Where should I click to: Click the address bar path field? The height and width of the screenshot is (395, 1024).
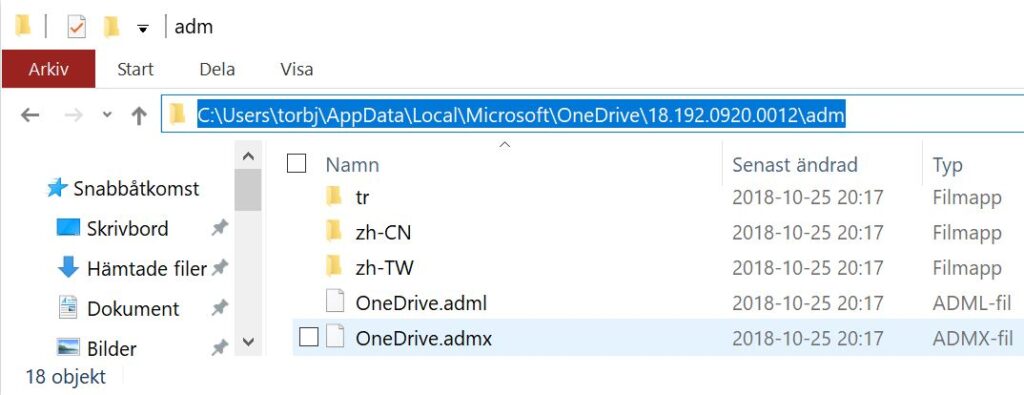592,116
